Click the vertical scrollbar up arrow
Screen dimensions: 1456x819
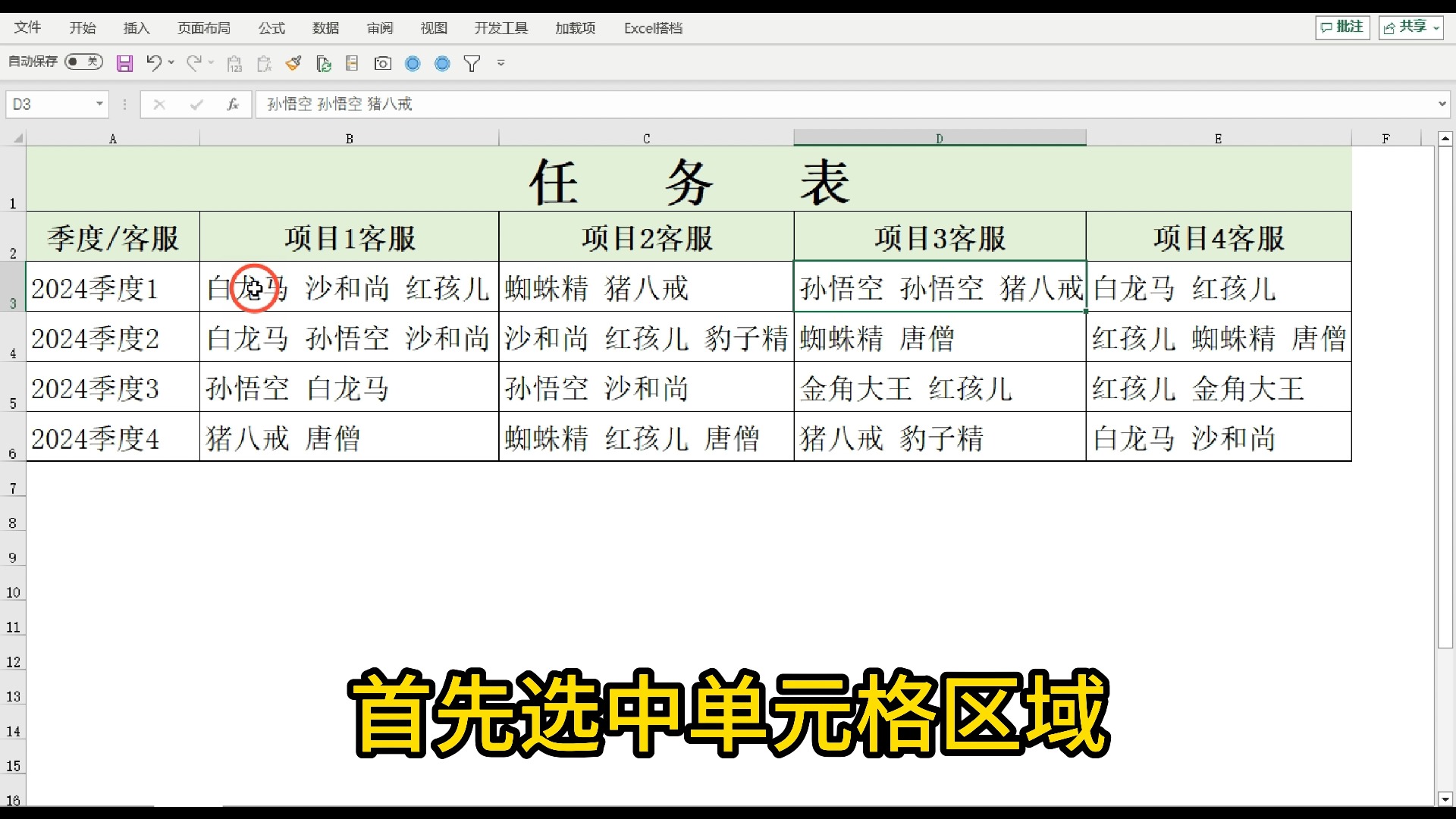1445,139
